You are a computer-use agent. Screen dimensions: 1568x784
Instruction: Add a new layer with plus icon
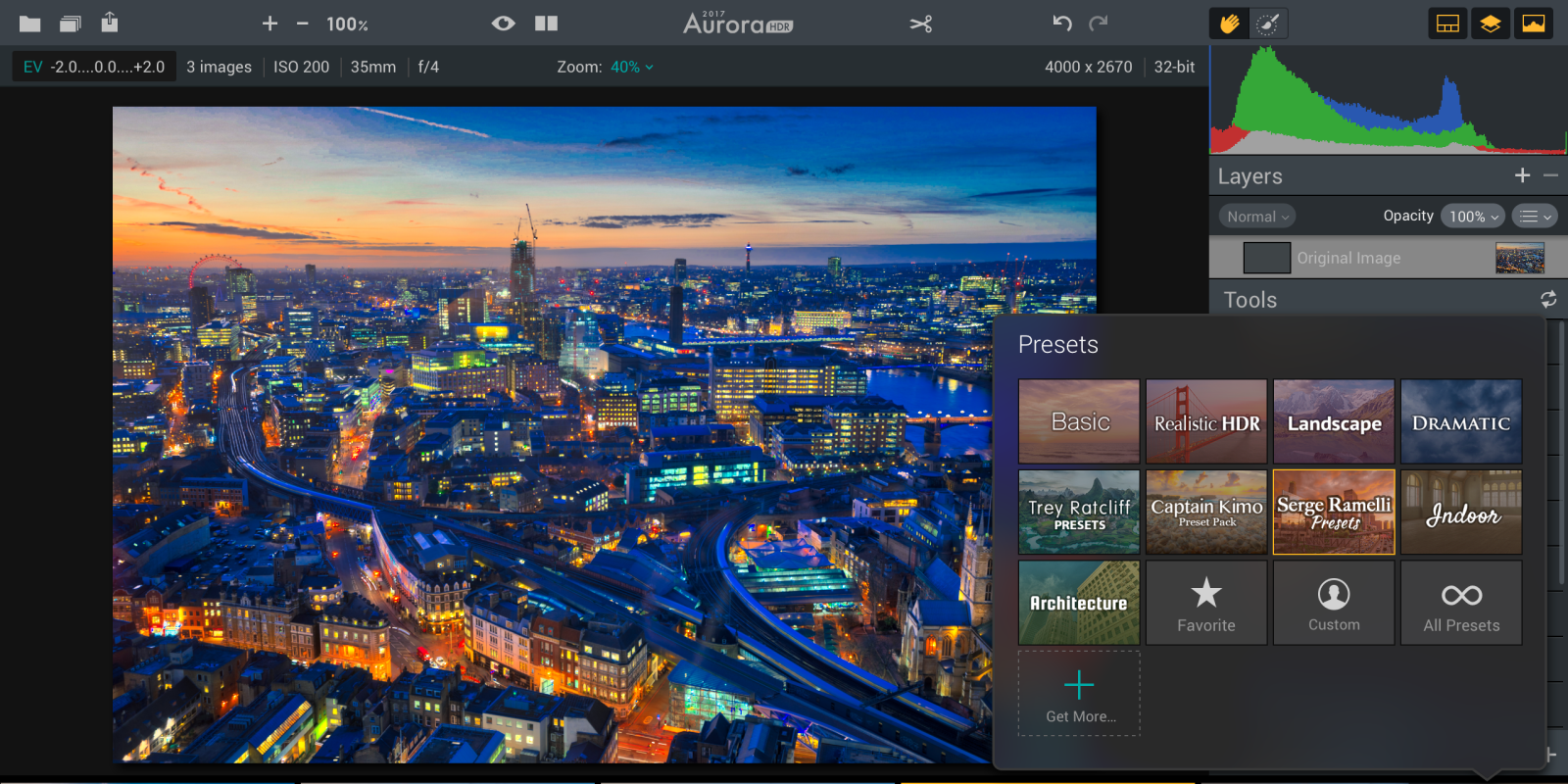(x=1522, y=175)
